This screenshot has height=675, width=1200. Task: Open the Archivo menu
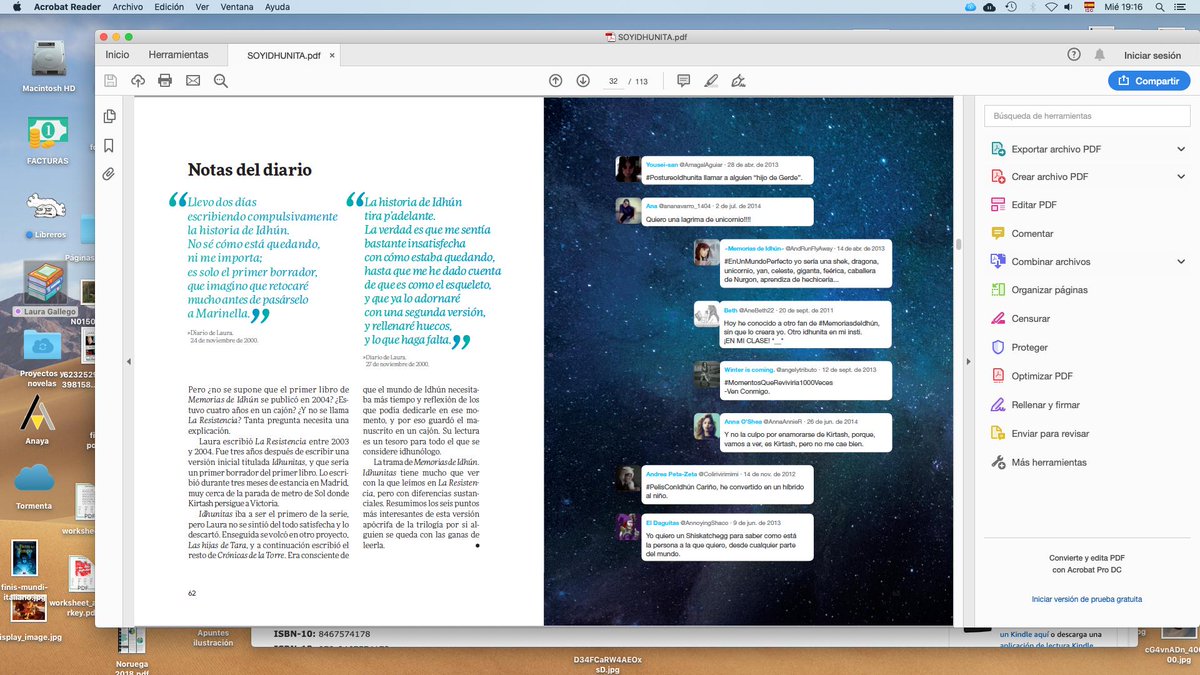(x=128, y=7)
